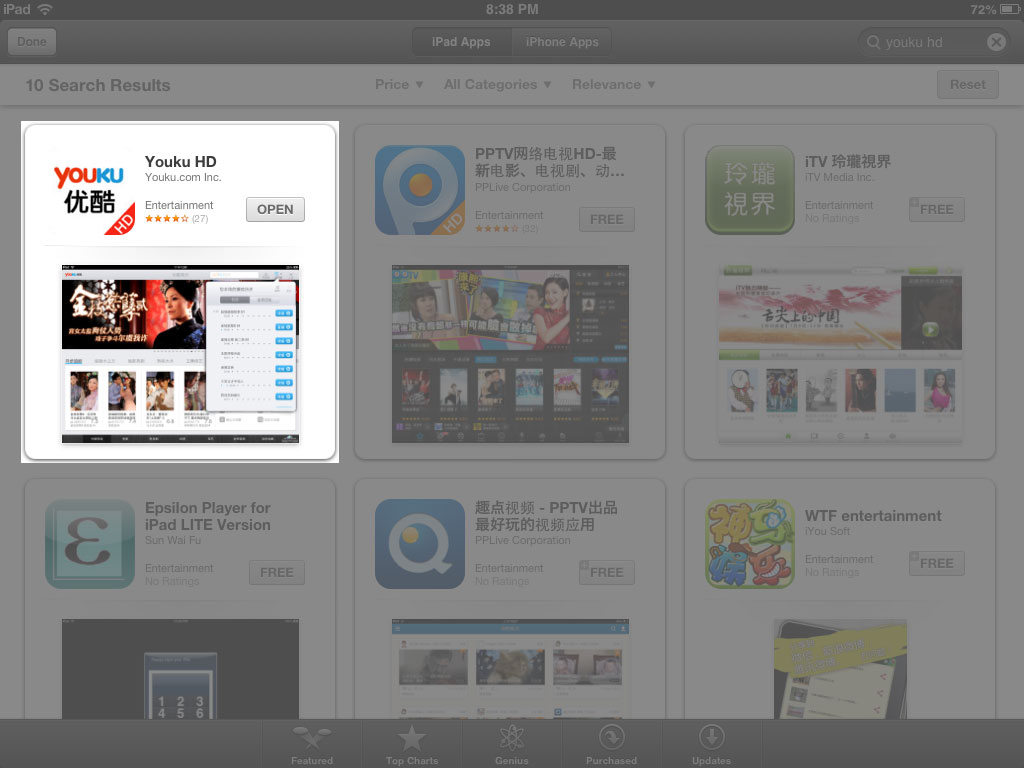The height and width of the screenshot is (768, 1024).
Task: Open the Youku HD app
Action: 275,209
